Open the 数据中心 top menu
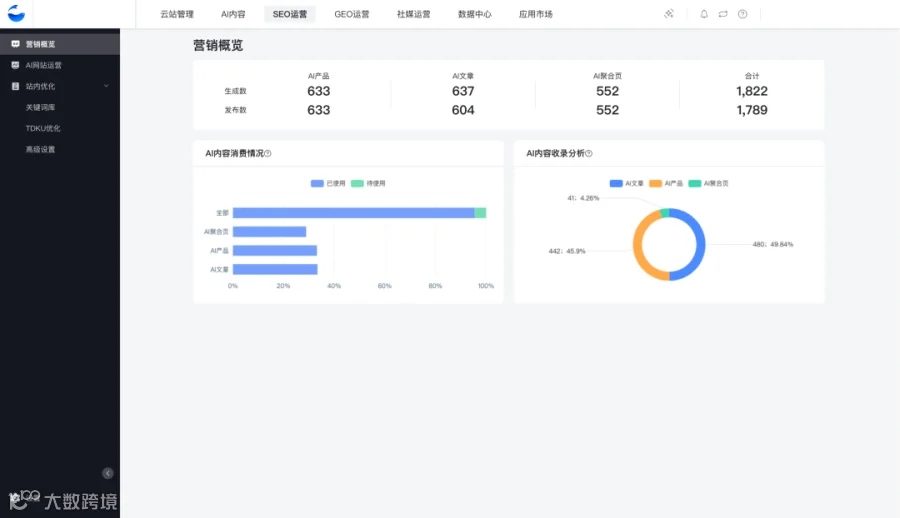900x518 pixels. tap(475, 14)
